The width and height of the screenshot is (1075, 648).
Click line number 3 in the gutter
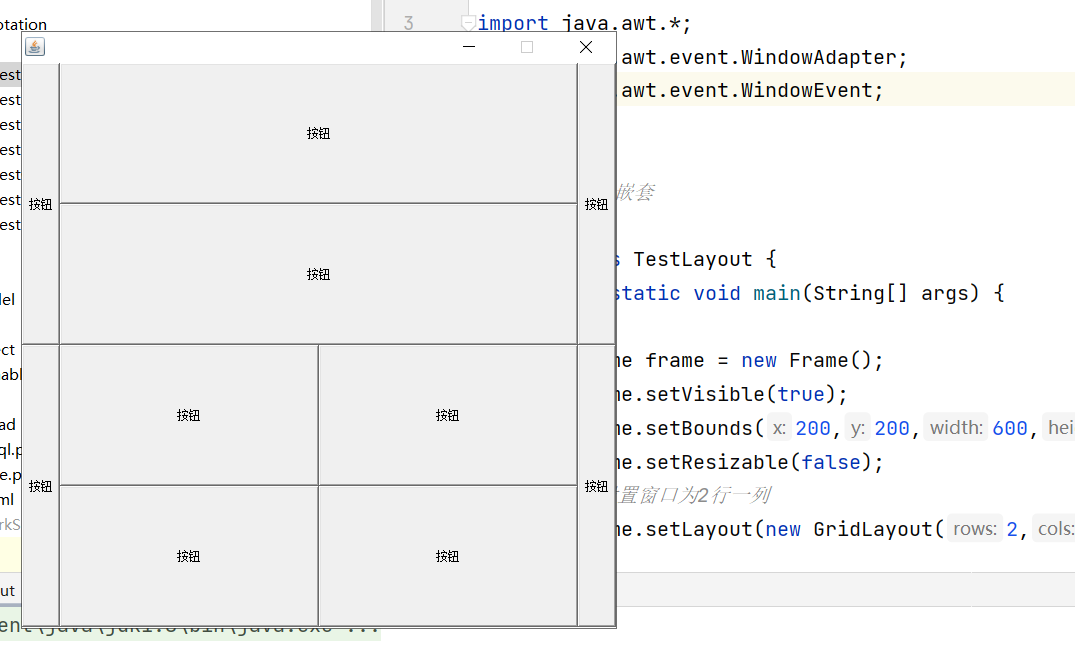point(408,23)
